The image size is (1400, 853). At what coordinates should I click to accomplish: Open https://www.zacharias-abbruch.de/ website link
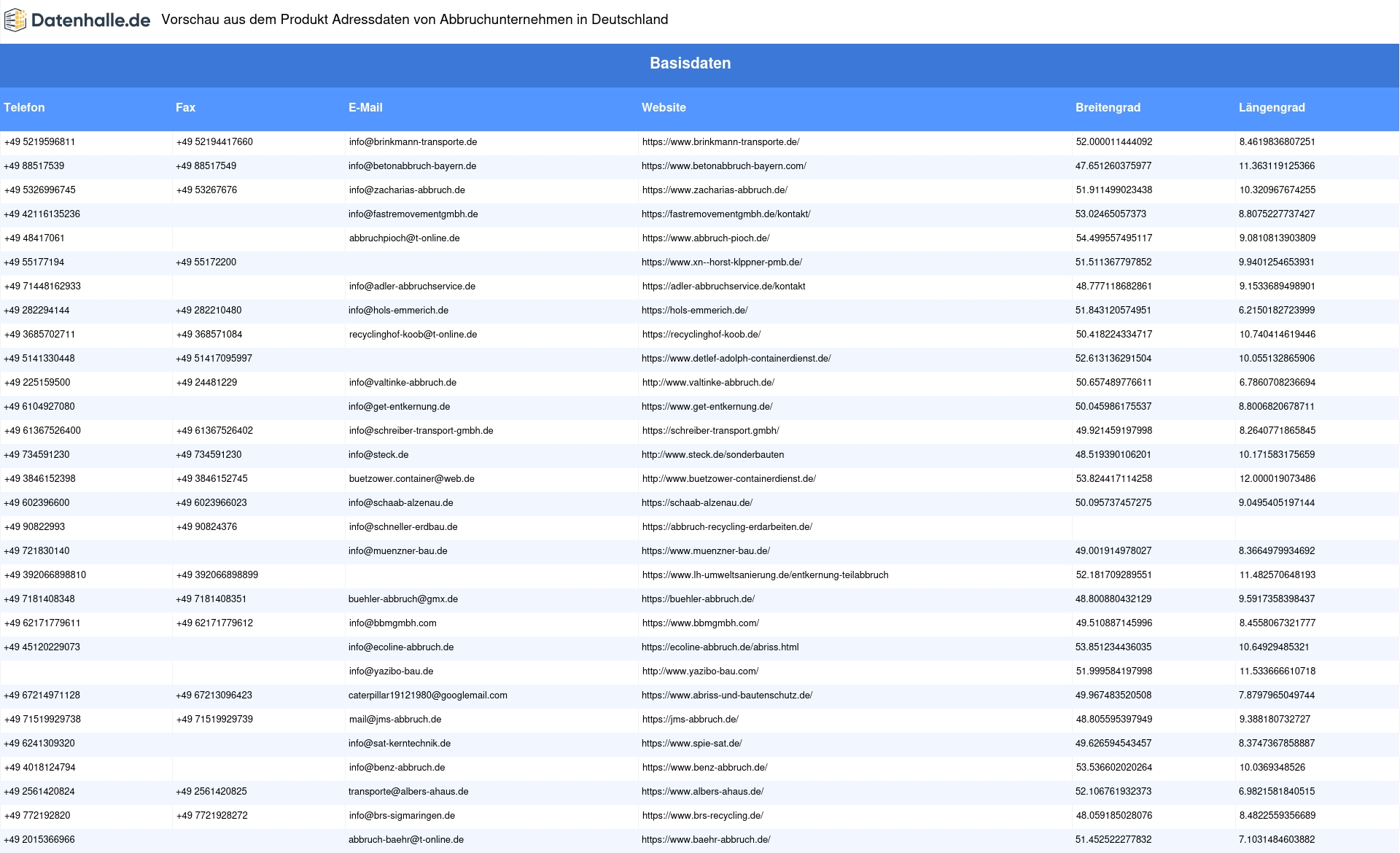coord(715,190)
